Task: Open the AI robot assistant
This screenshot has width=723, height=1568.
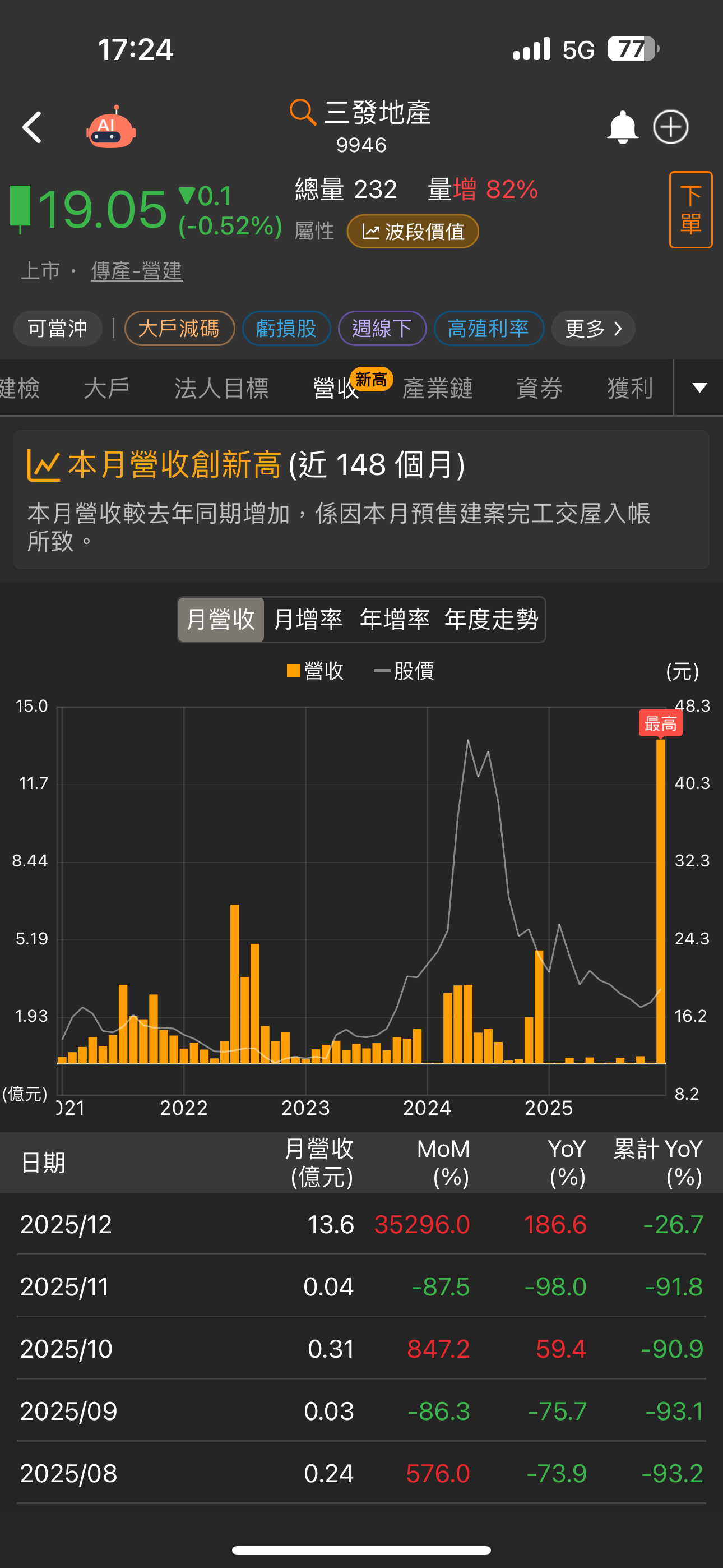Action: click(x=111, y=127)
